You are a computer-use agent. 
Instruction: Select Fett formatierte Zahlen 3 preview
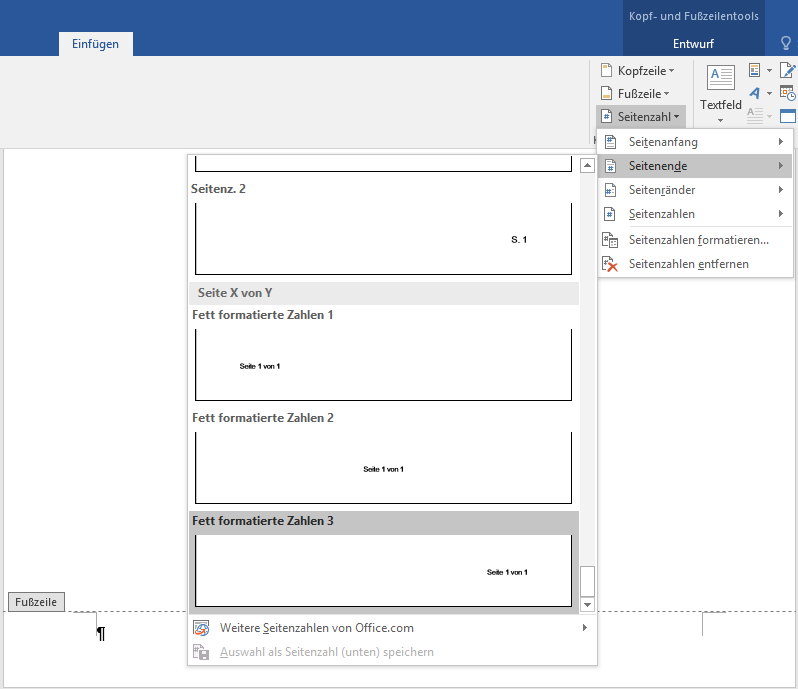click(383, 570)
